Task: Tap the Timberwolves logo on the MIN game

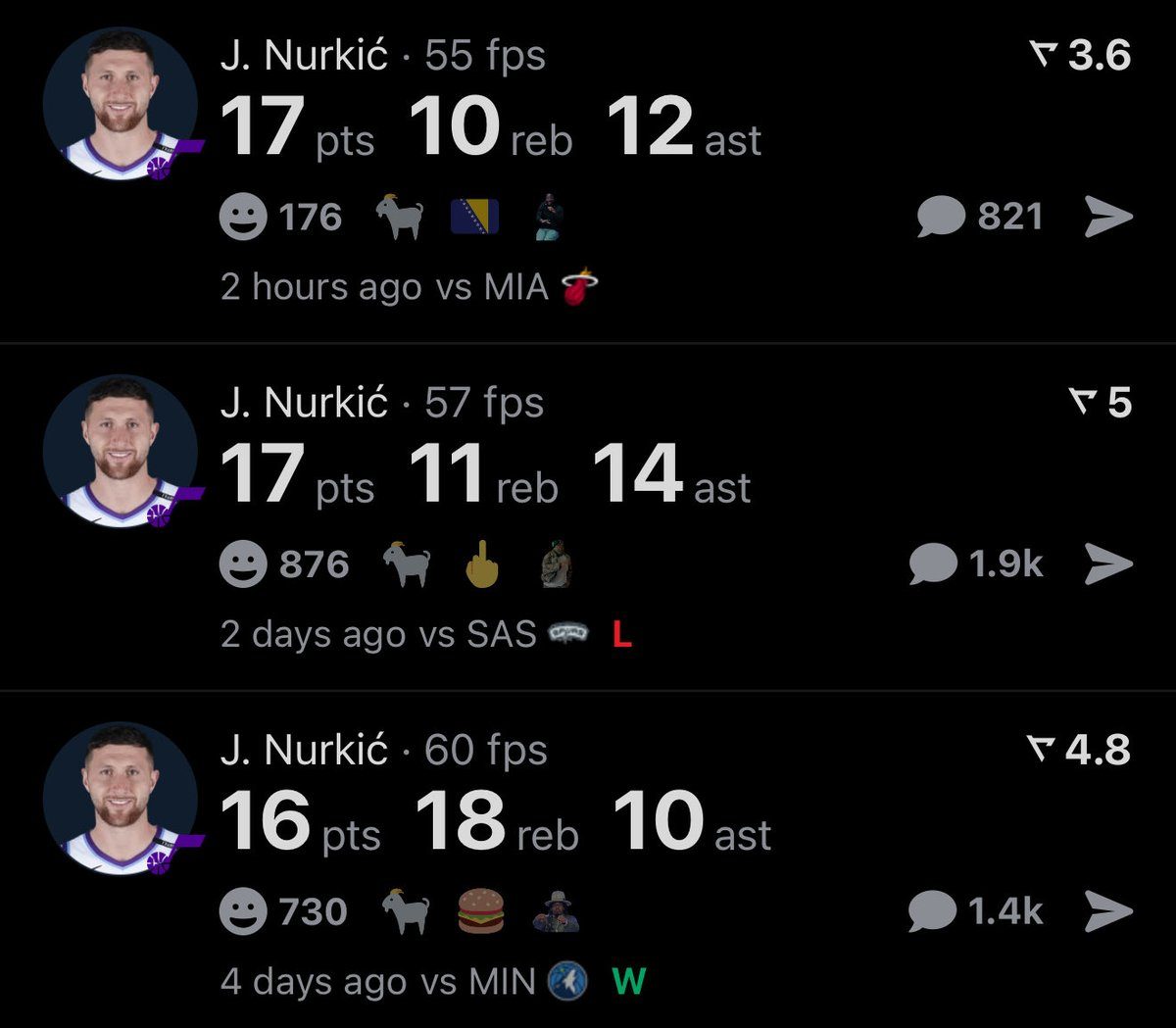Action: coord(567,981)
